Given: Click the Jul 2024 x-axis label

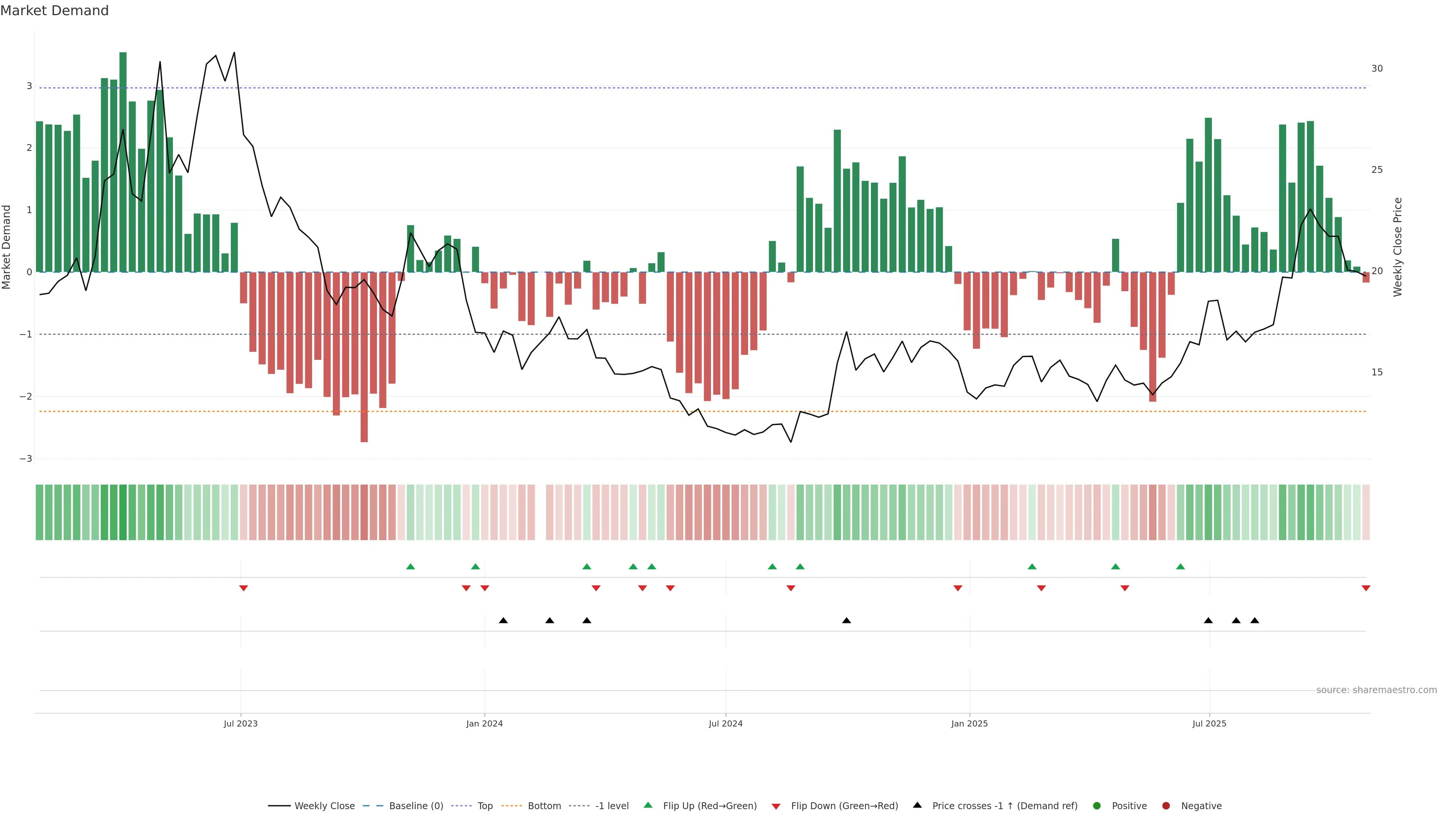Looking at the screenshot, I should pos(726,723).
